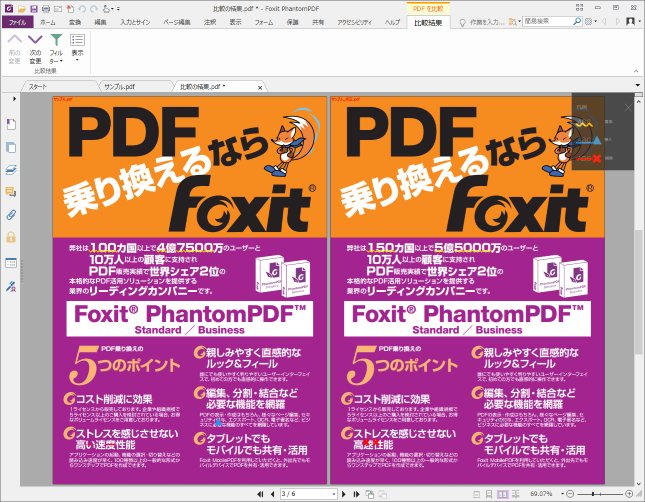Switch to the スタート document tab
645x502 pixels.
[x=38, y=87]
